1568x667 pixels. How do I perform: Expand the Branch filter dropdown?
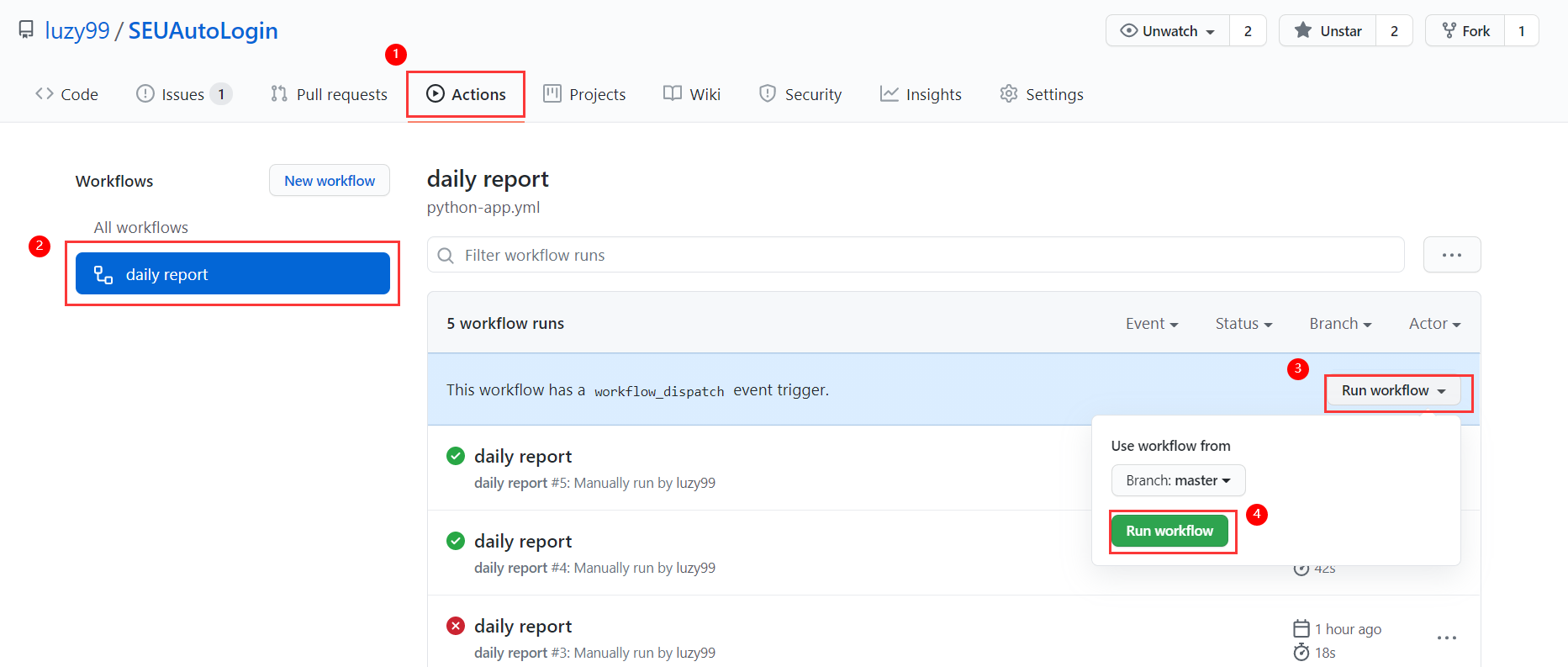[x=1340, y=324]
